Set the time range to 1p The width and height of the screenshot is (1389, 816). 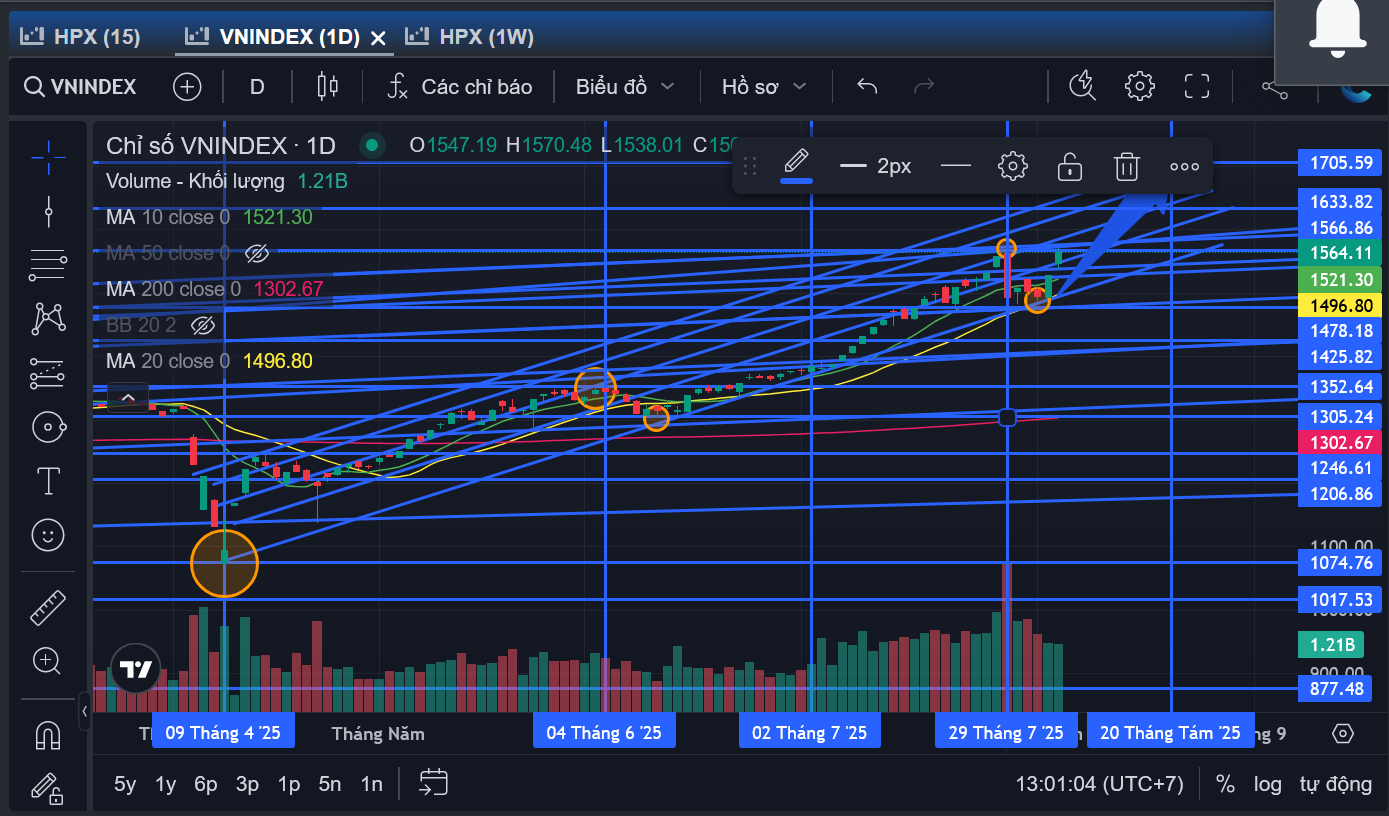(288, 784)
